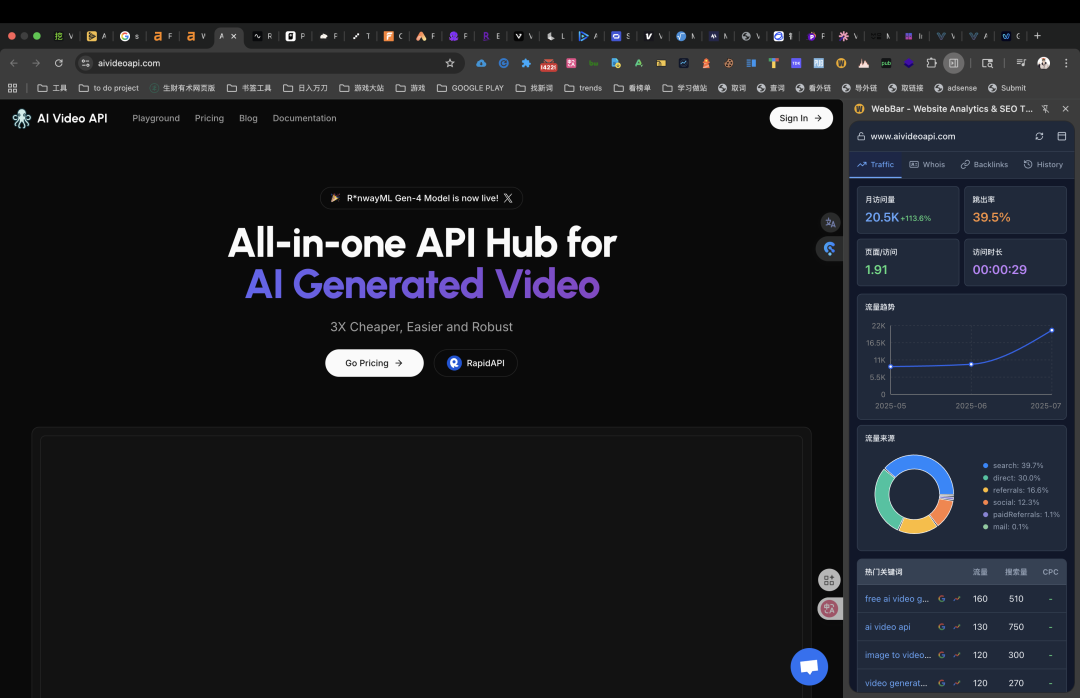Screen dimensions: 1080x698
Task: Open the bookmarks apps grid icon
Action: pos(12,88)
